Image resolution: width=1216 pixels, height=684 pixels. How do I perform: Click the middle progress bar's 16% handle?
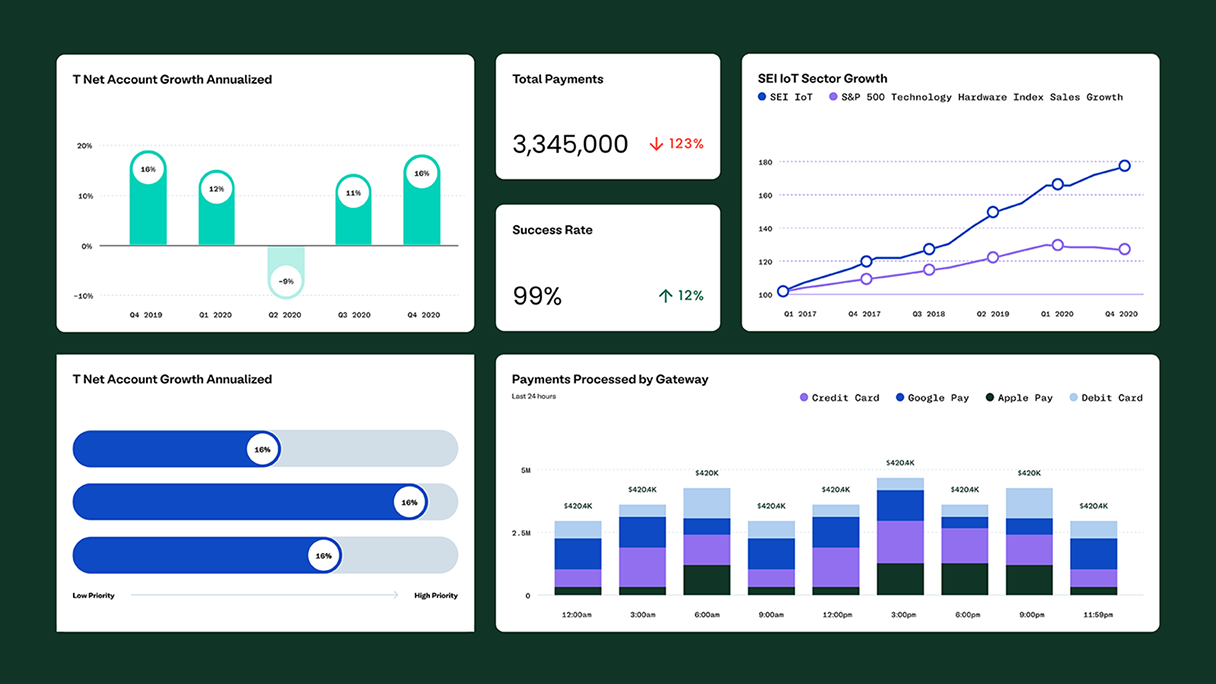(x=408, y=502)
